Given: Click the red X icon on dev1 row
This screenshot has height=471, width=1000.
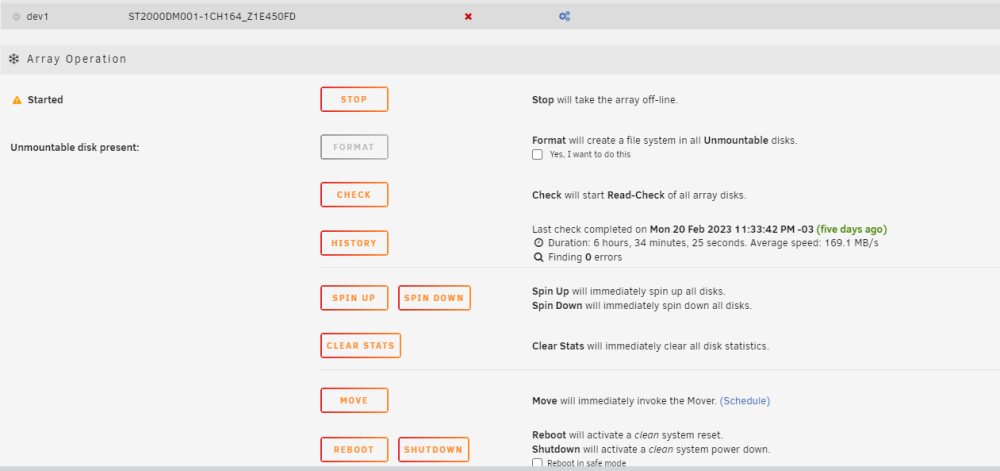Looking at the screenshot, I should point(468,17).
